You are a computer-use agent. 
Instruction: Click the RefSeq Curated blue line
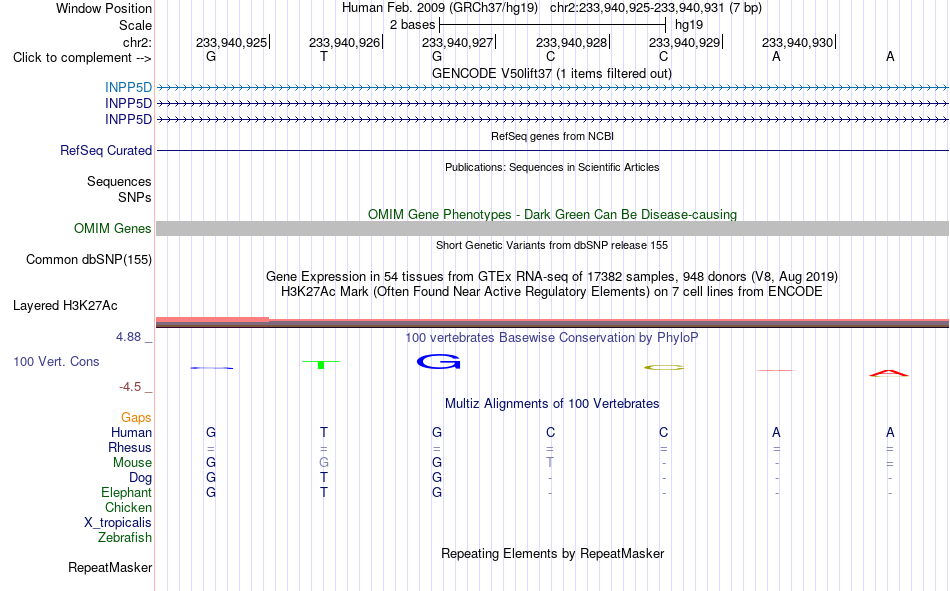point(552,150)
